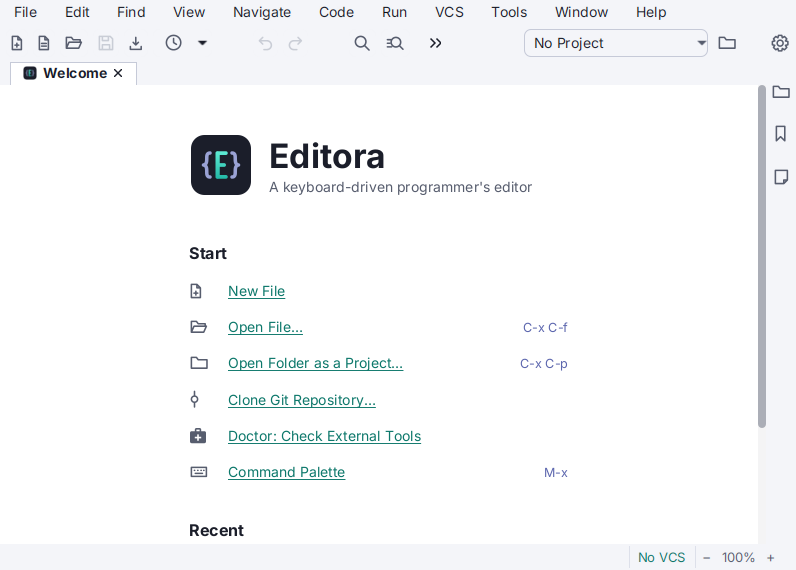
Task: Open the Tools menu
Action: coord(509,12)
